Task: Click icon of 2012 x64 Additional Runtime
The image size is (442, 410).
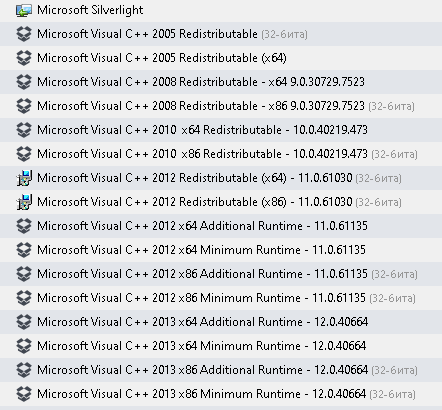Action: tap(24, 226)
